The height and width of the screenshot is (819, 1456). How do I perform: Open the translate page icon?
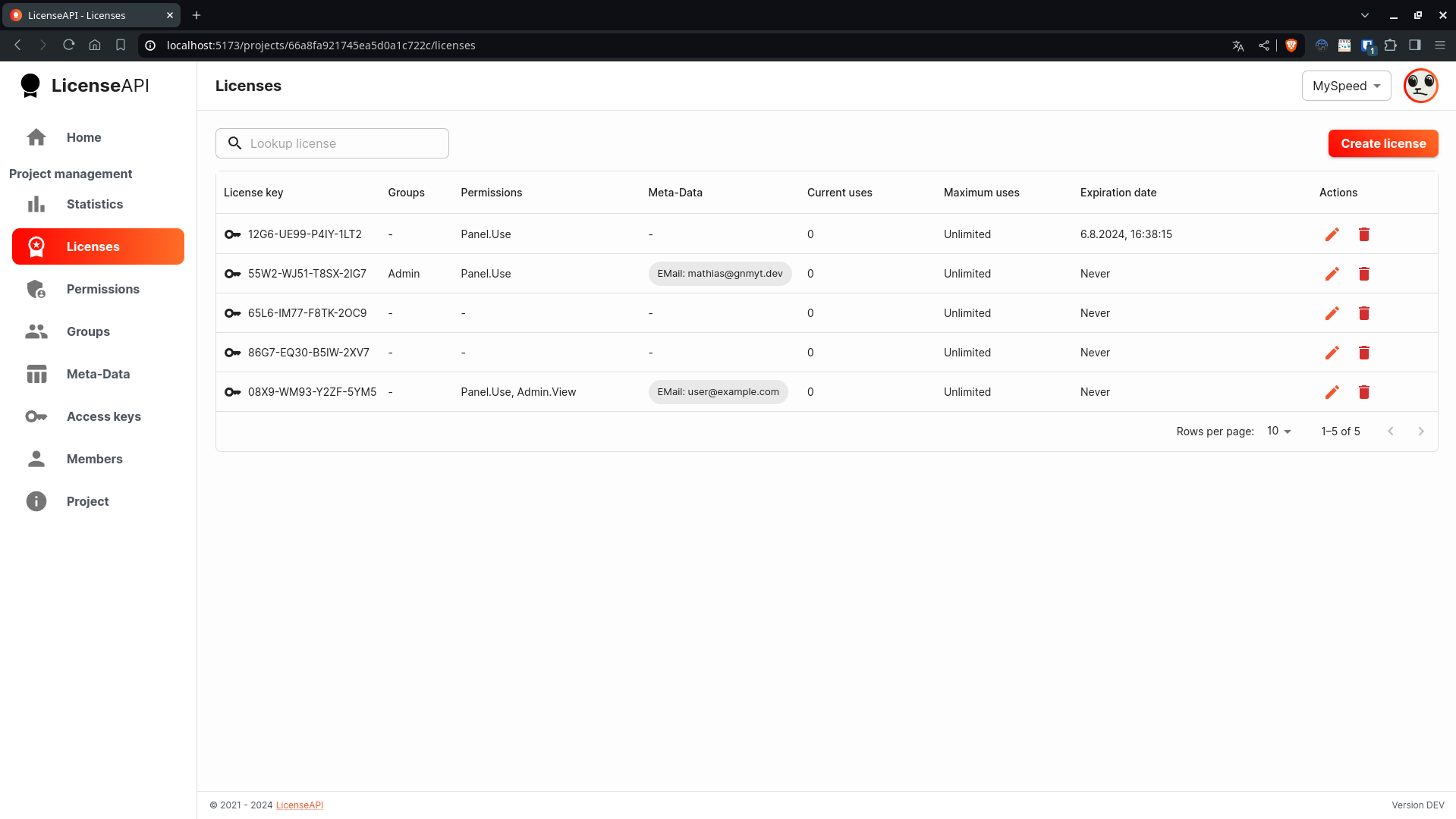[x=1238, y=45]
